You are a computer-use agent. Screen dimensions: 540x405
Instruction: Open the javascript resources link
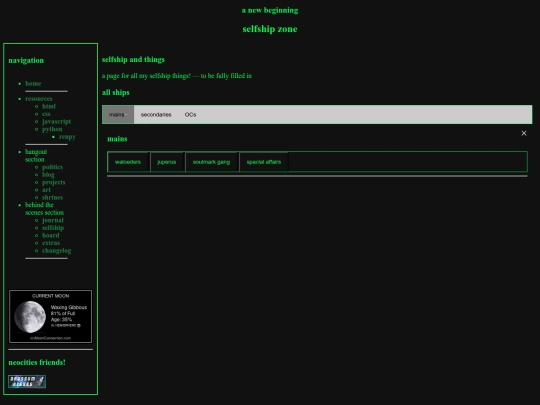tap(56, 121)
